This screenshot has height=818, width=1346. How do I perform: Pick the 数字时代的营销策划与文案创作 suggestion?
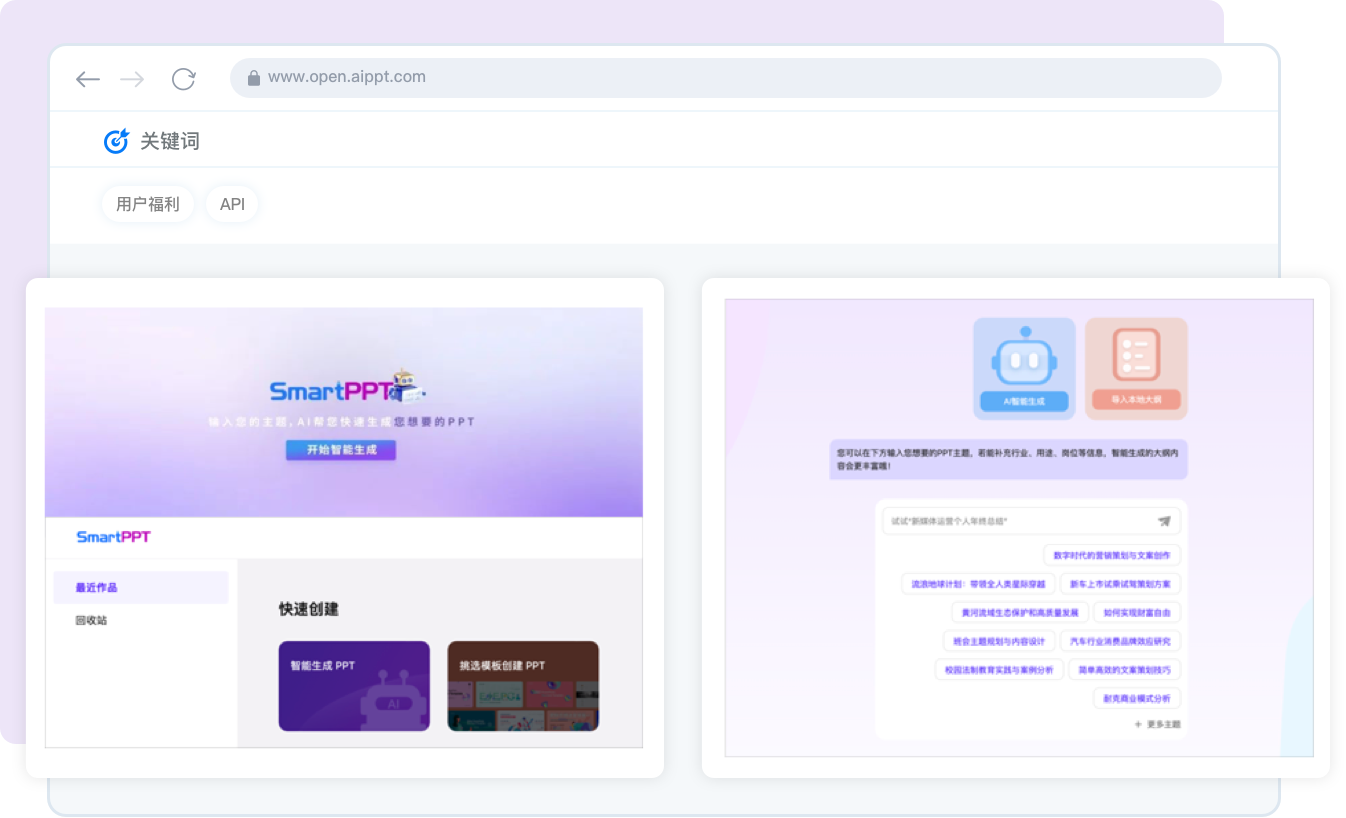click(x=1111, y=555)
